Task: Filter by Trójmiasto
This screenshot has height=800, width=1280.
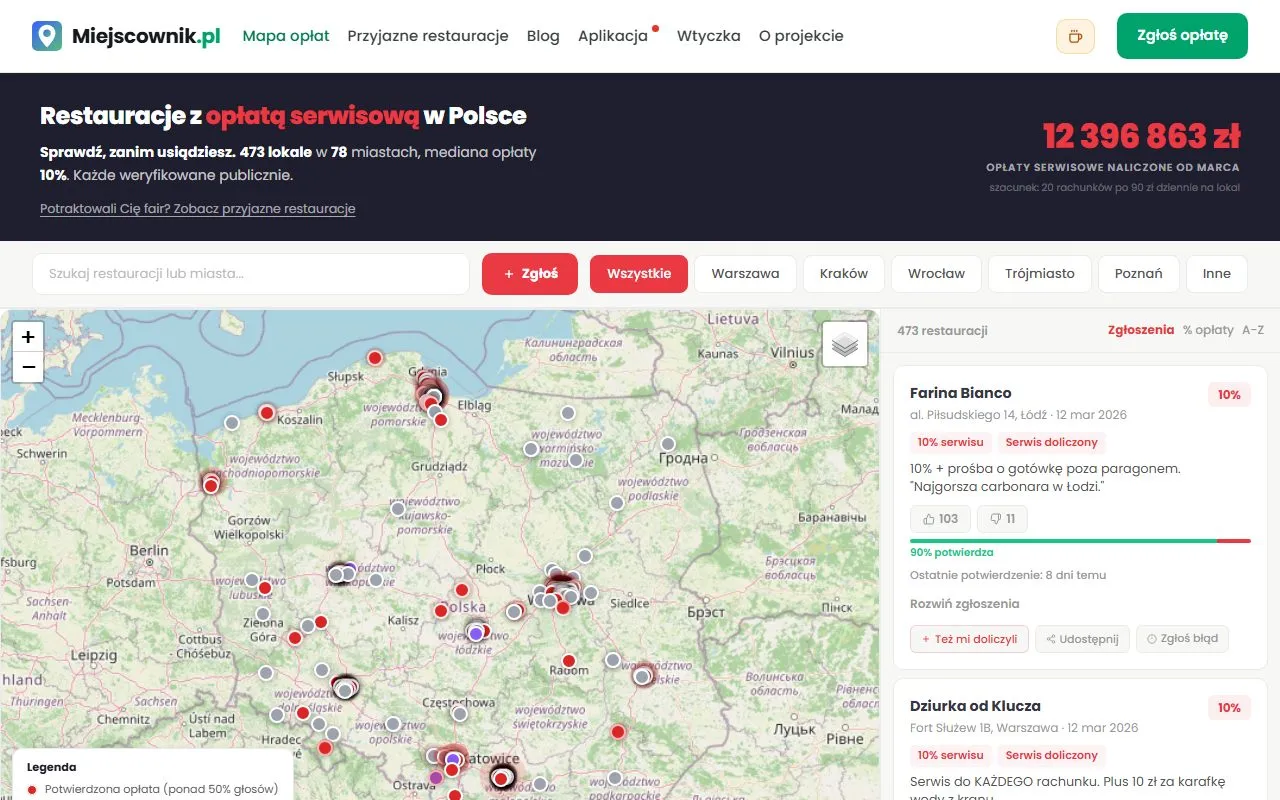Action: 1040,274
